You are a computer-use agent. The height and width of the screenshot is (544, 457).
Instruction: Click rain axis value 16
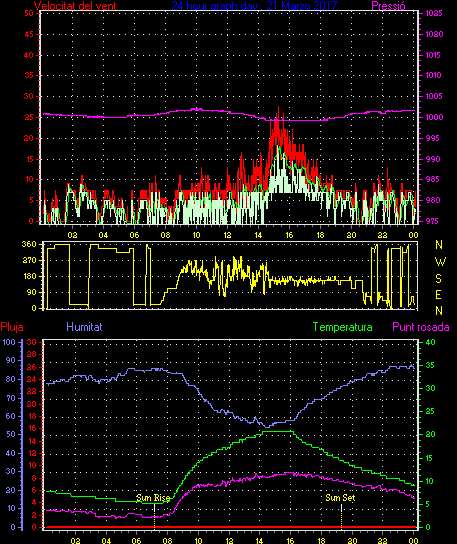click(32, 428)
